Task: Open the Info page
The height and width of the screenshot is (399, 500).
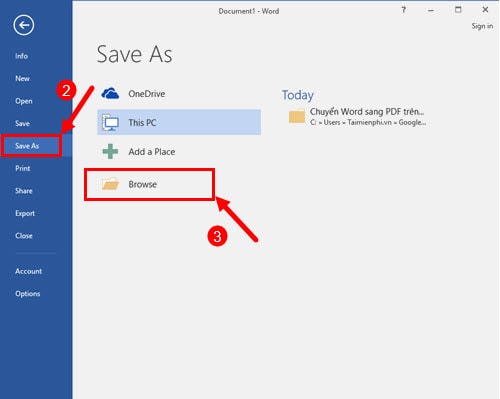Action: click(x=21, y=56)
